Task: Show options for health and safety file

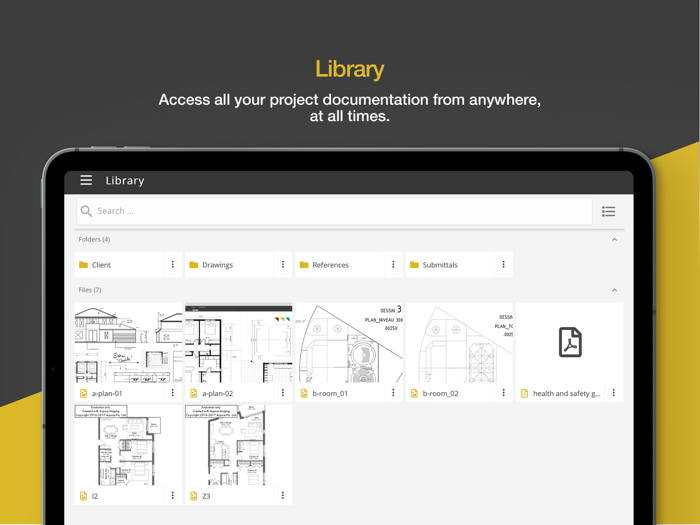Action: pyautogui.click(x=614, y=393)
